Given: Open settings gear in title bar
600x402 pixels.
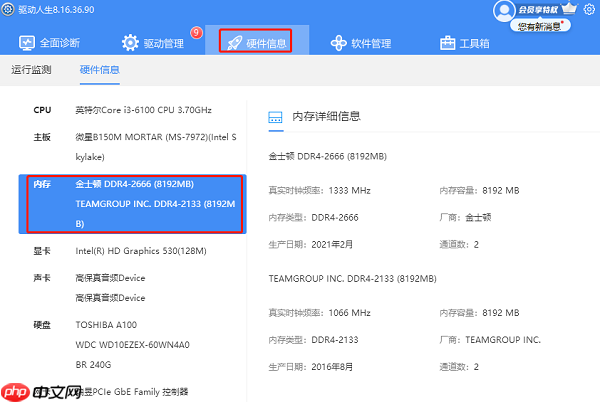Looking at the screenshot, I should (589, 9).
